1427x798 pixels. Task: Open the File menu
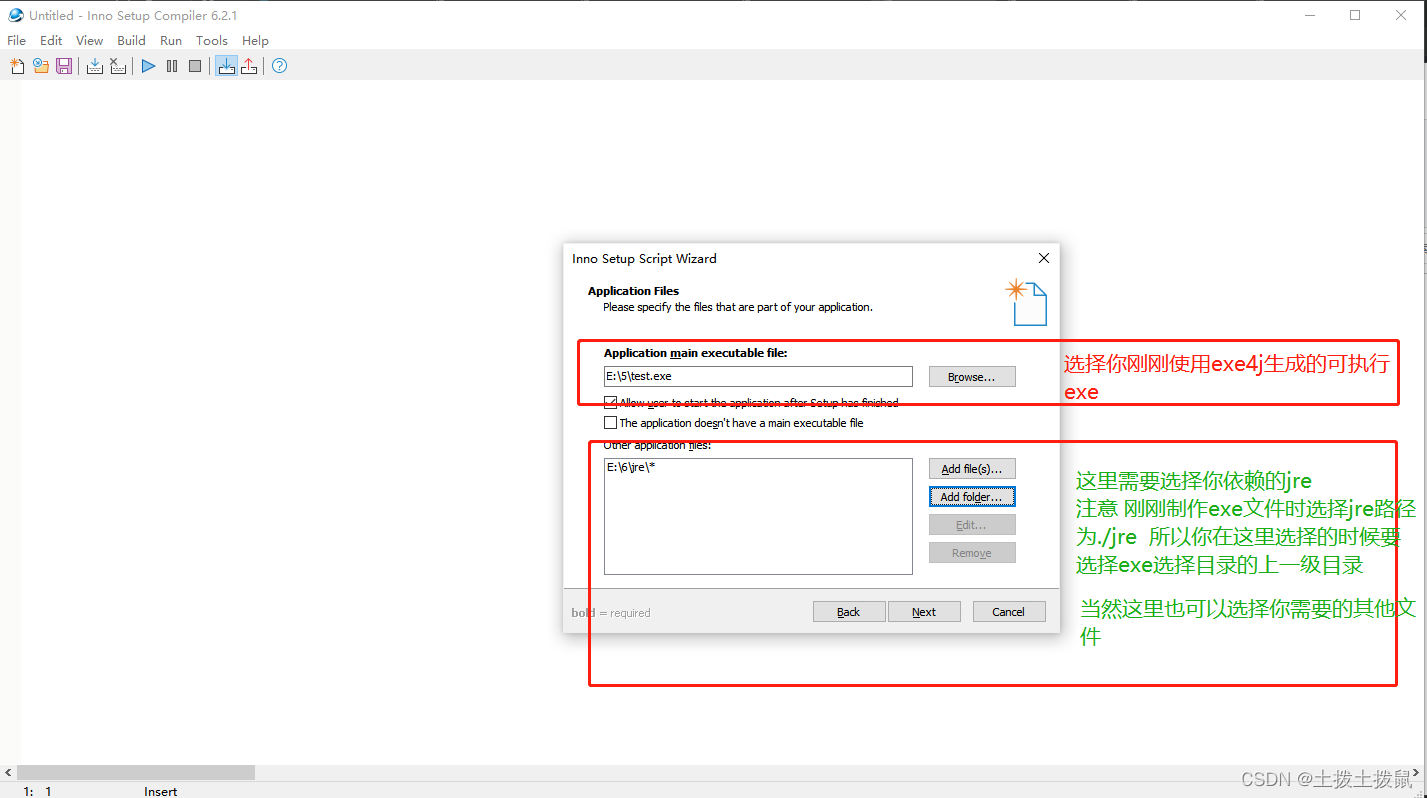tap(17, 41)
